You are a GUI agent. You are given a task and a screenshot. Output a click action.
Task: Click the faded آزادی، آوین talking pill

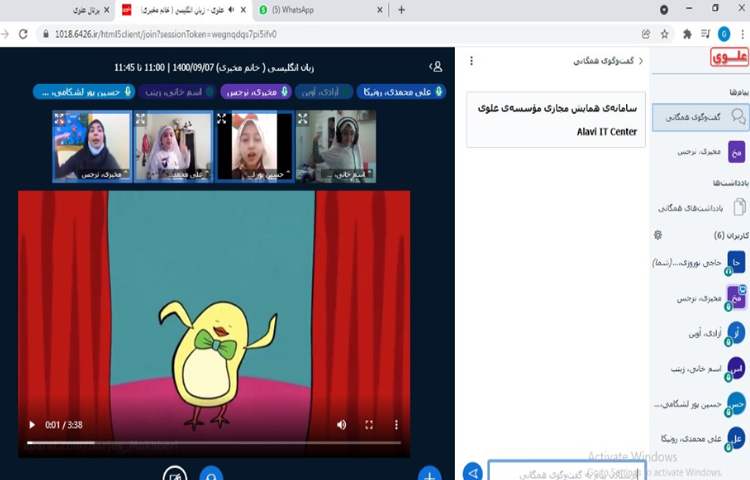tap(324, 92)
